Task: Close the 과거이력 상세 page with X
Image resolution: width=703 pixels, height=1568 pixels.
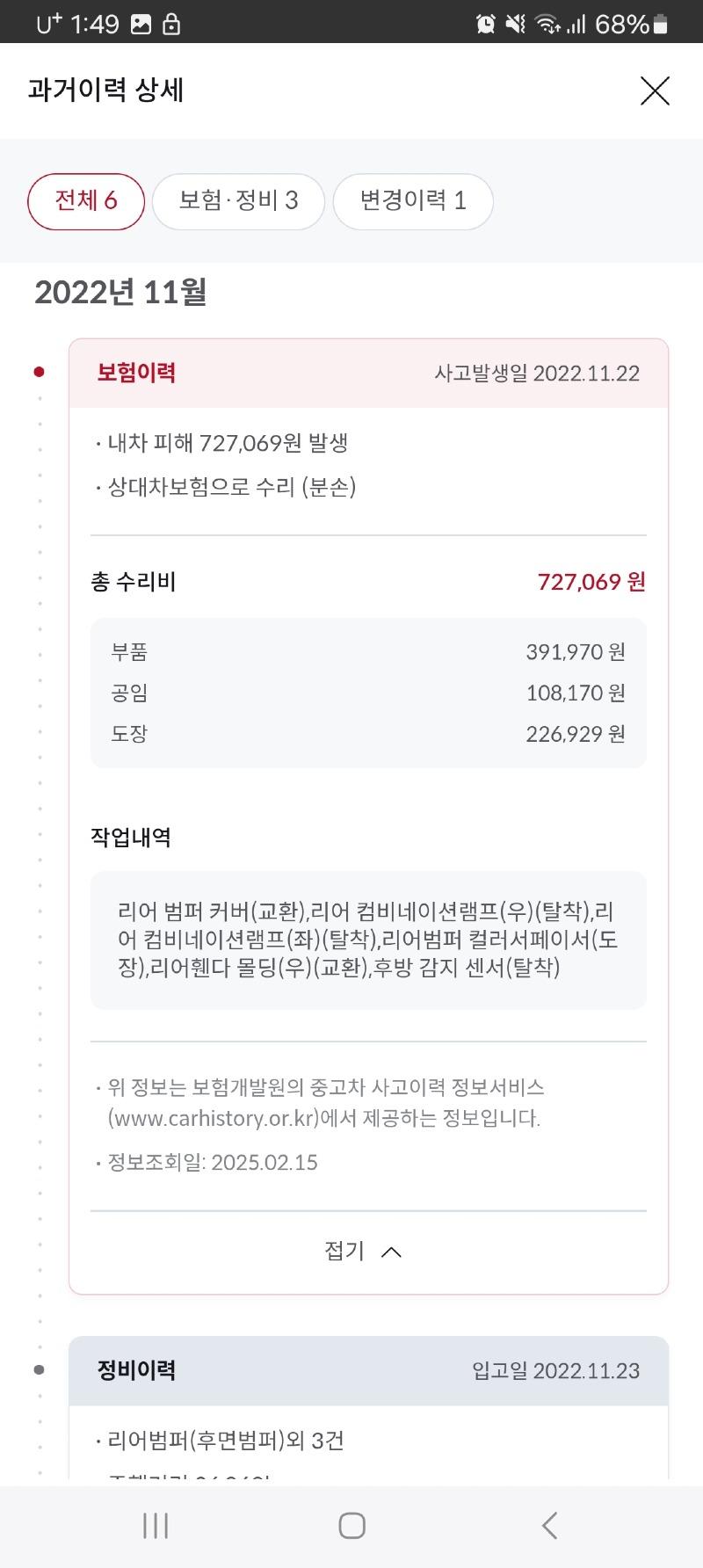Action: (655, 91)
